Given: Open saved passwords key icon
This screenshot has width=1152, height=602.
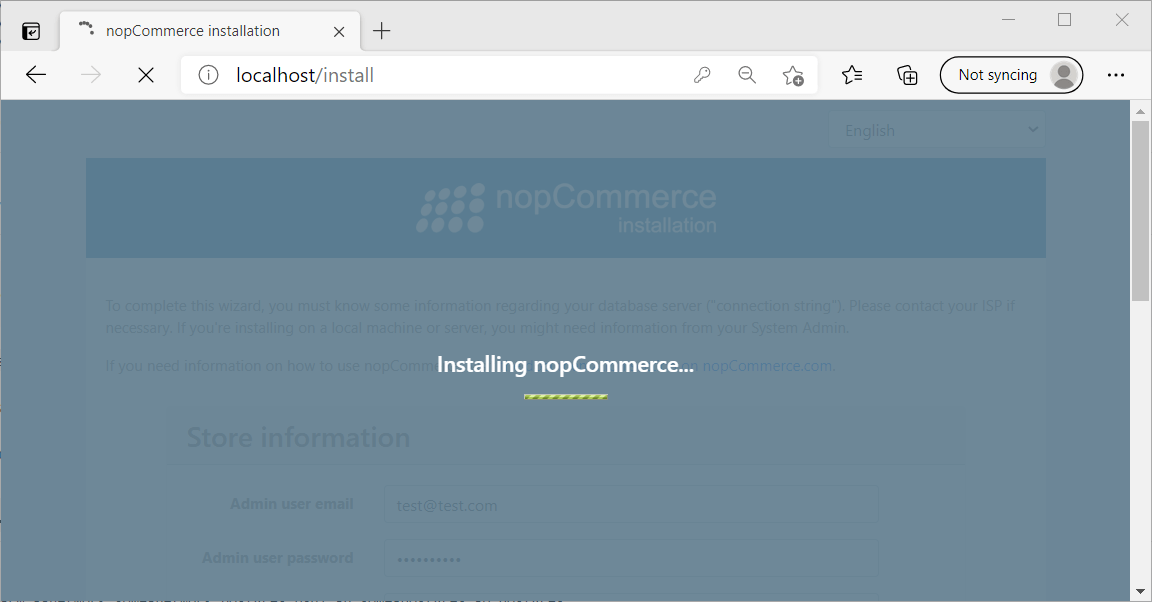Looking at the screenshot, I should (x=702, y=75).
